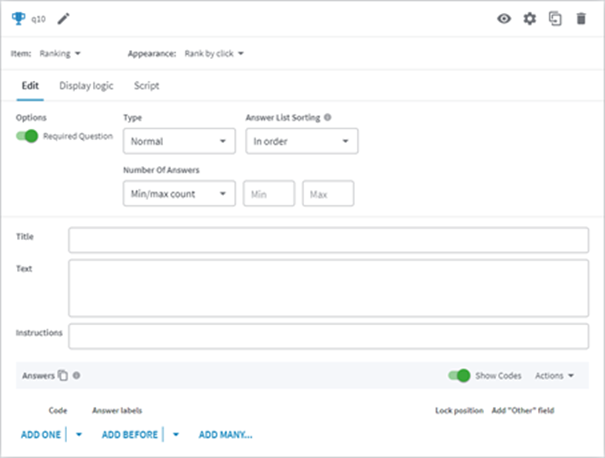The image size is (605, 458).
Task: Click the copy icon beside the Answers heading
Action: pyautogui.click(x=63, y=375)
